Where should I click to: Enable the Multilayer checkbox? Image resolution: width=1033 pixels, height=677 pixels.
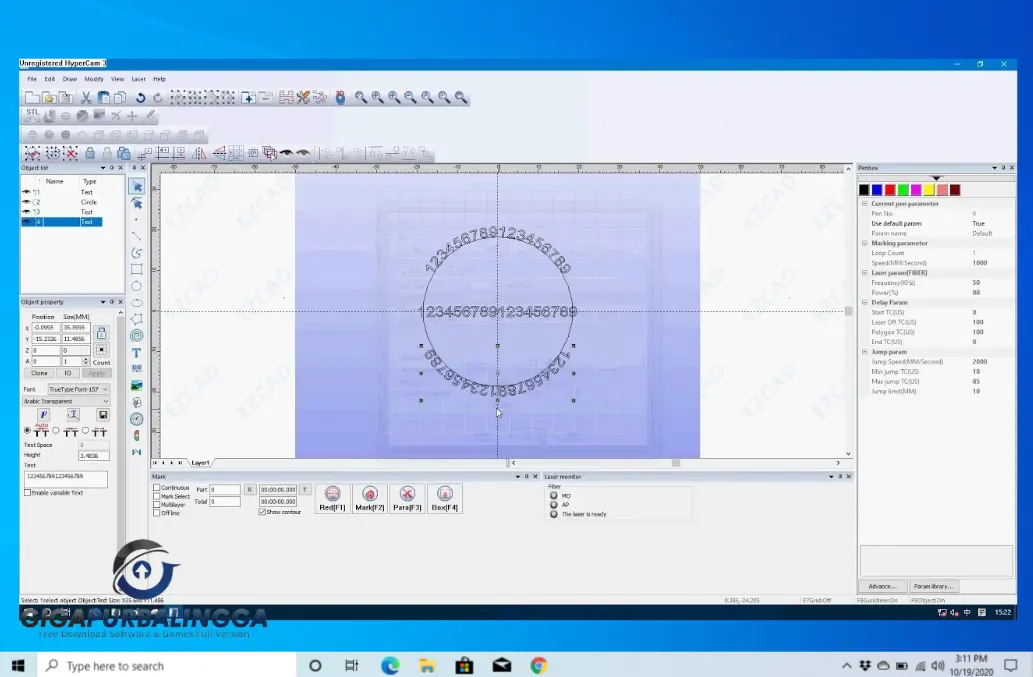(157, 504)
